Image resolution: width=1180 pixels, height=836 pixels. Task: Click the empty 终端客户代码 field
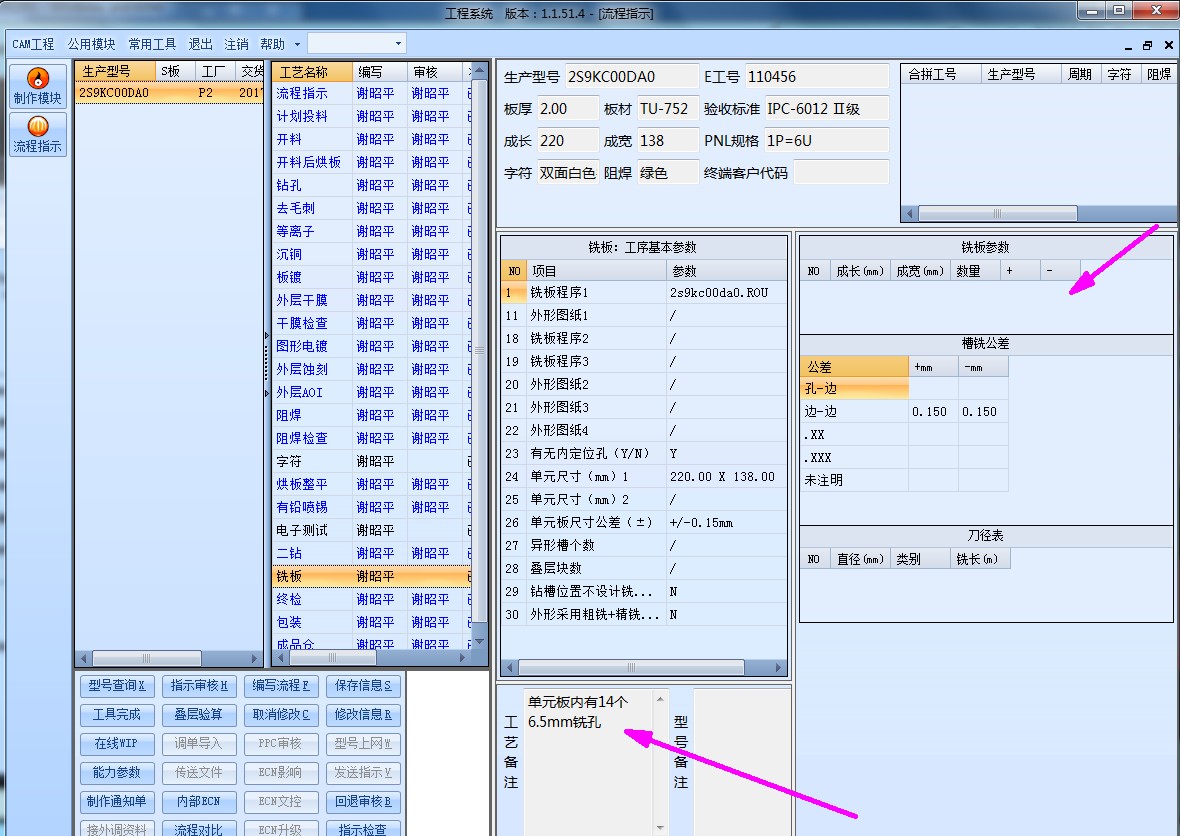coord(841,172)
